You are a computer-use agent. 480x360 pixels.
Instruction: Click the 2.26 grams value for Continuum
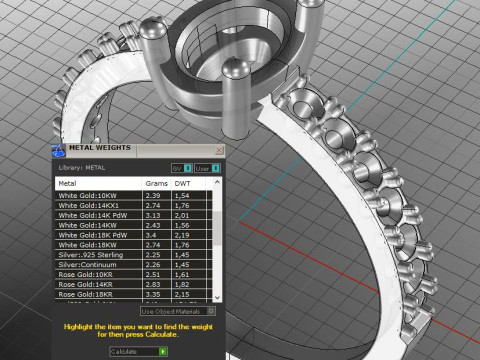[153, 265]
